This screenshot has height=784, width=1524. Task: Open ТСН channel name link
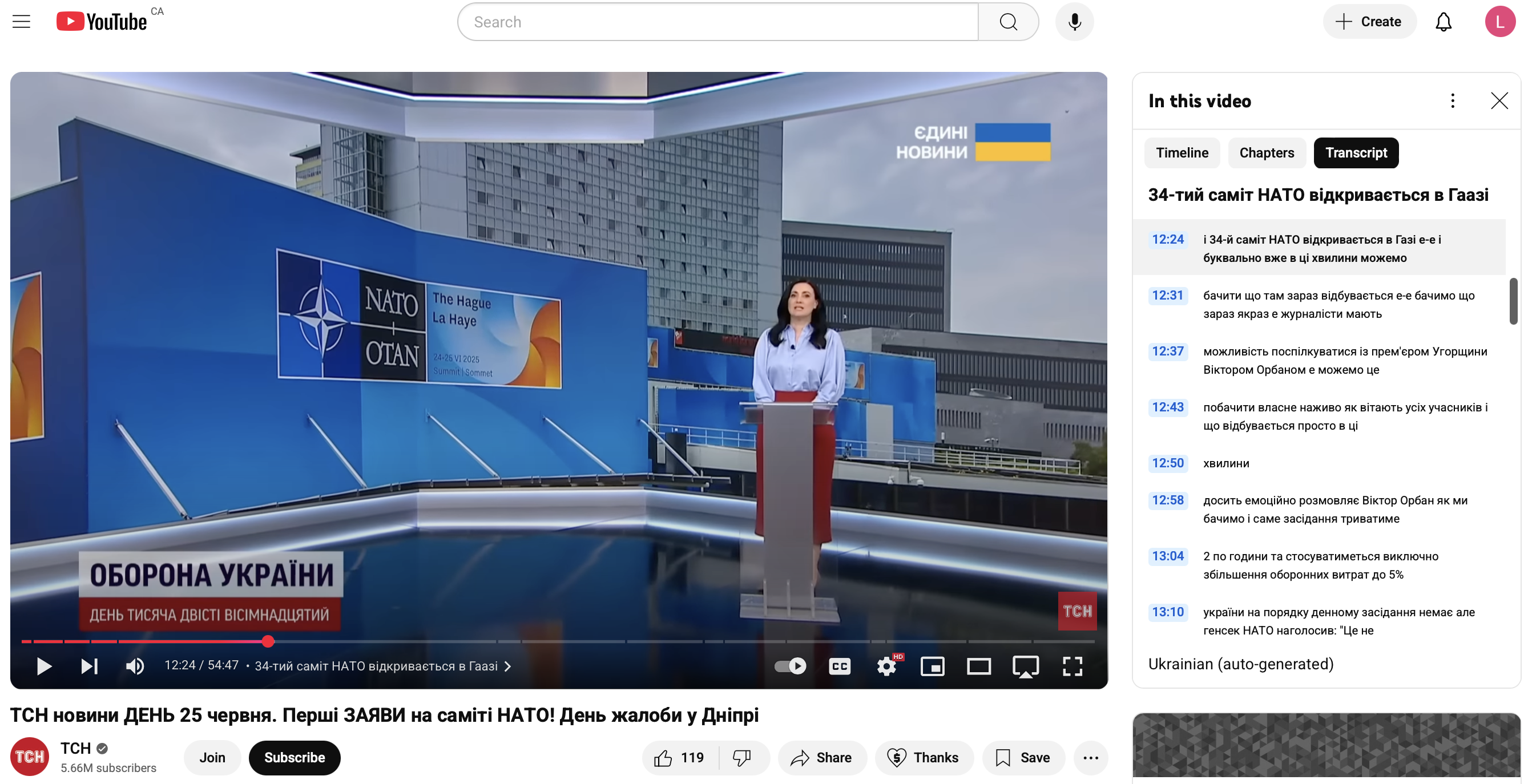coord(76,749)
